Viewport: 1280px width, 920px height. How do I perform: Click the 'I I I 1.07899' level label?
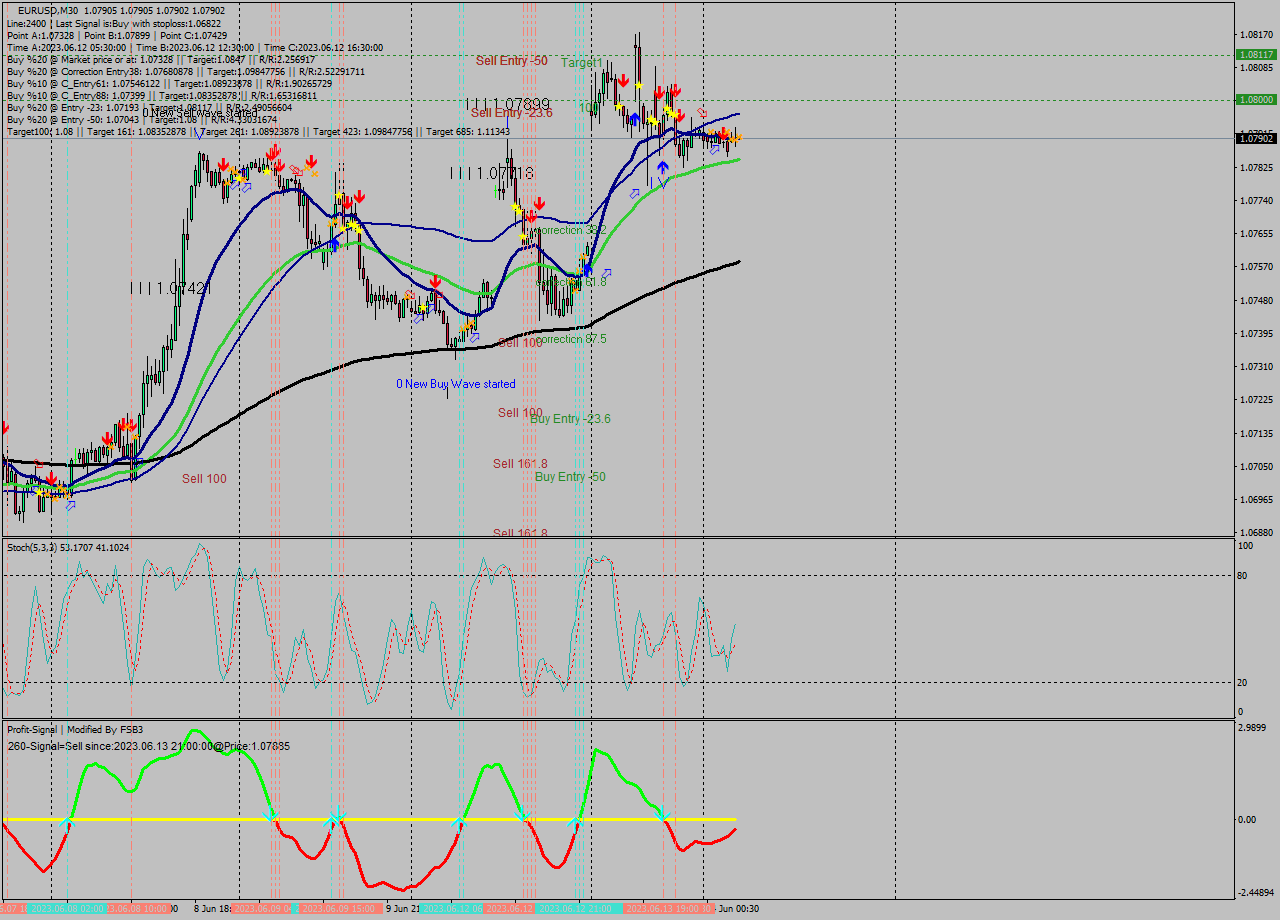coord(507,104)
